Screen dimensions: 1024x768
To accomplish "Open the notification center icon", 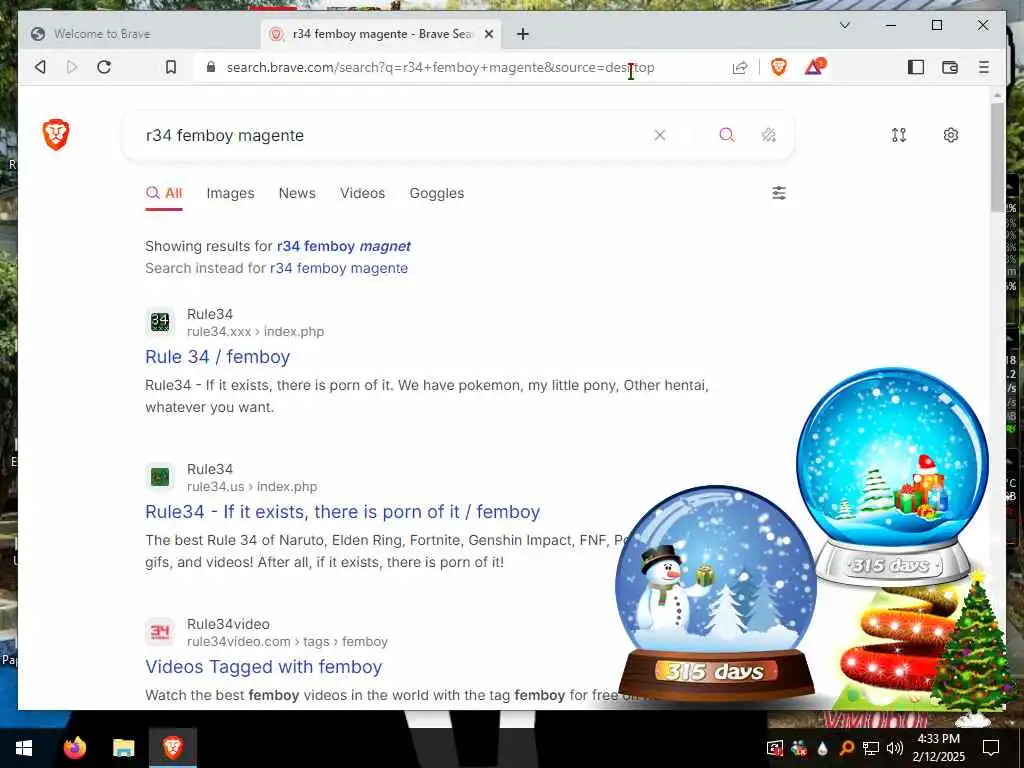I will tap(991, 748).
